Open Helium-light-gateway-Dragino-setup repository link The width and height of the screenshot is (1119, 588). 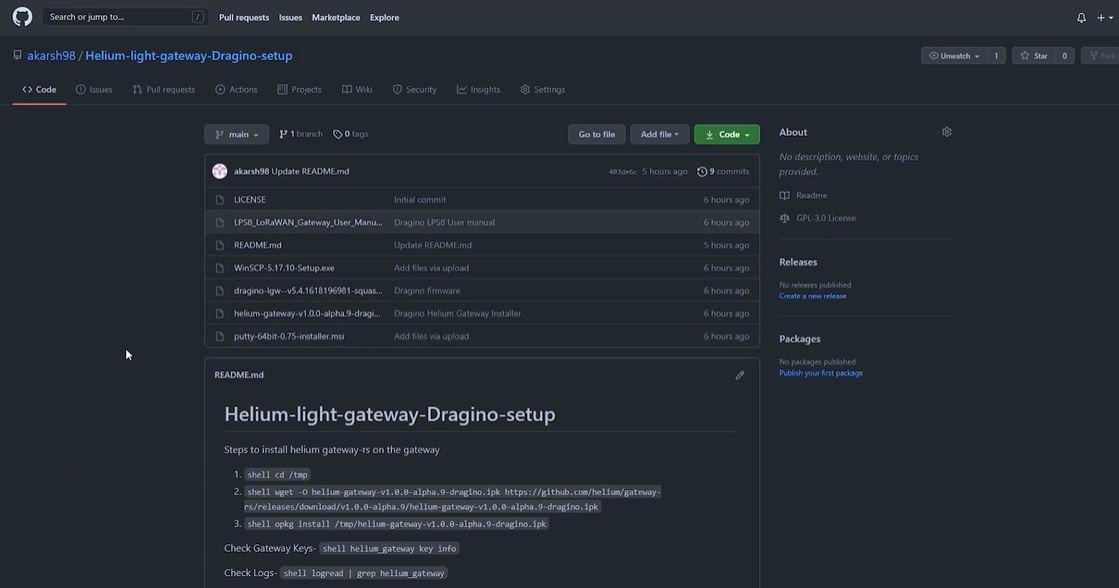(x=188, y=56)
